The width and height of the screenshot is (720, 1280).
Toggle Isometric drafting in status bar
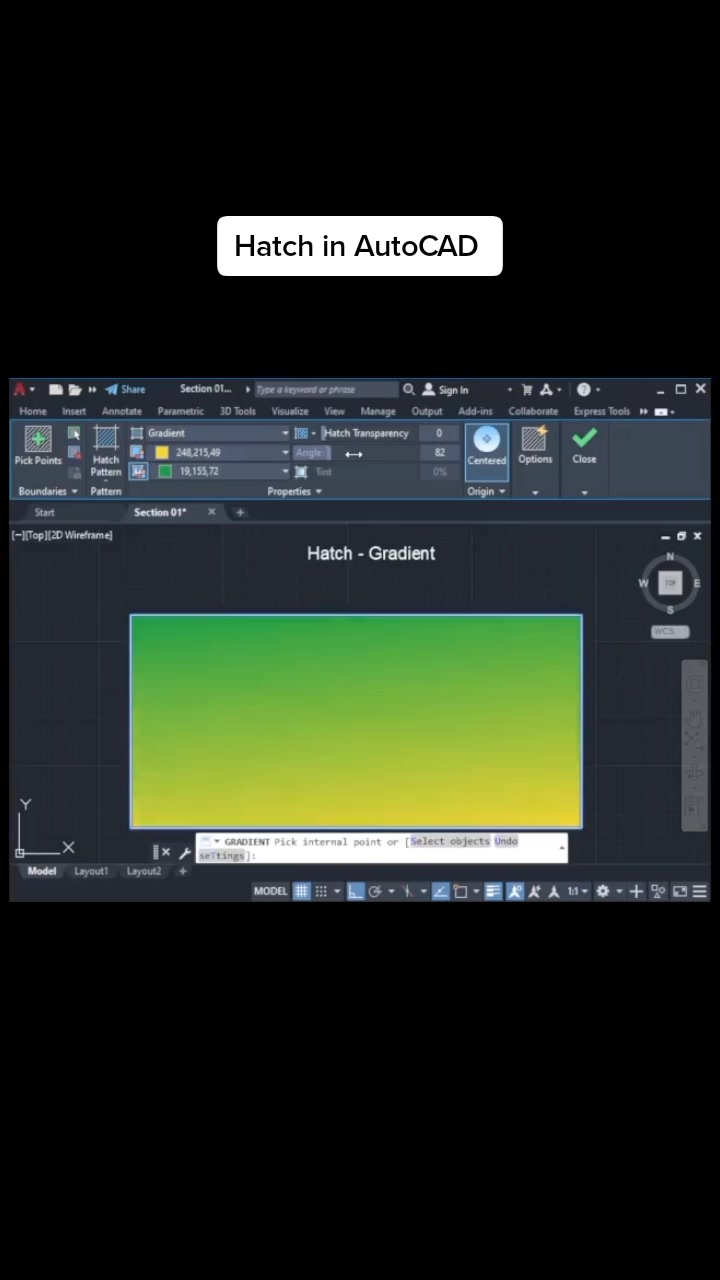pyautogui.click(x=408, y=891)
